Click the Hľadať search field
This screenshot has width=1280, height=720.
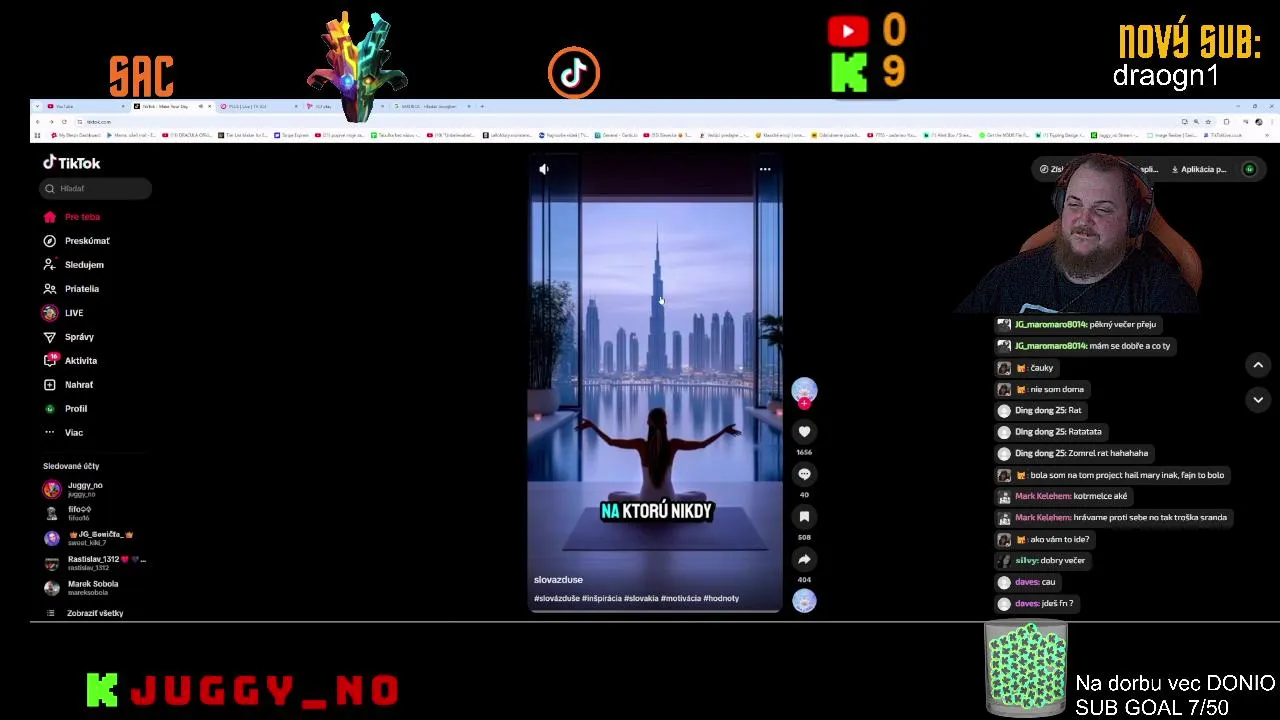(x=96, y=188)
